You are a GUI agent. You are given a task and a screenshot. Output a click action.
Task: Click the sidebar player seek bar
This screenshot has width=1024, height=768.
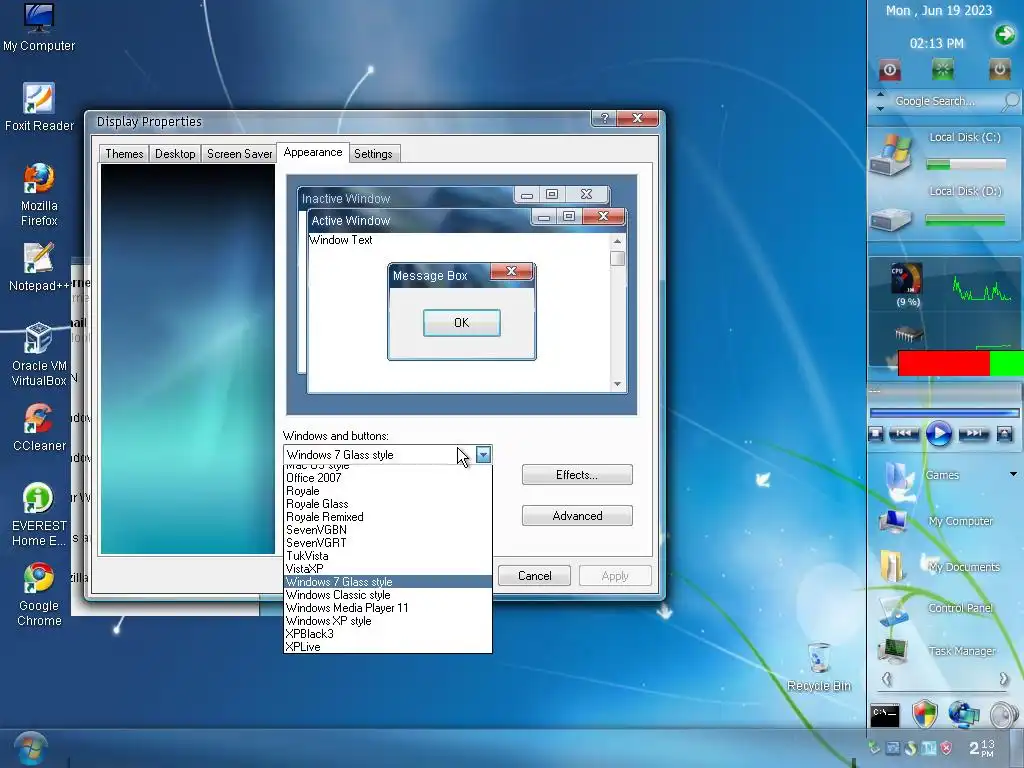944,413
